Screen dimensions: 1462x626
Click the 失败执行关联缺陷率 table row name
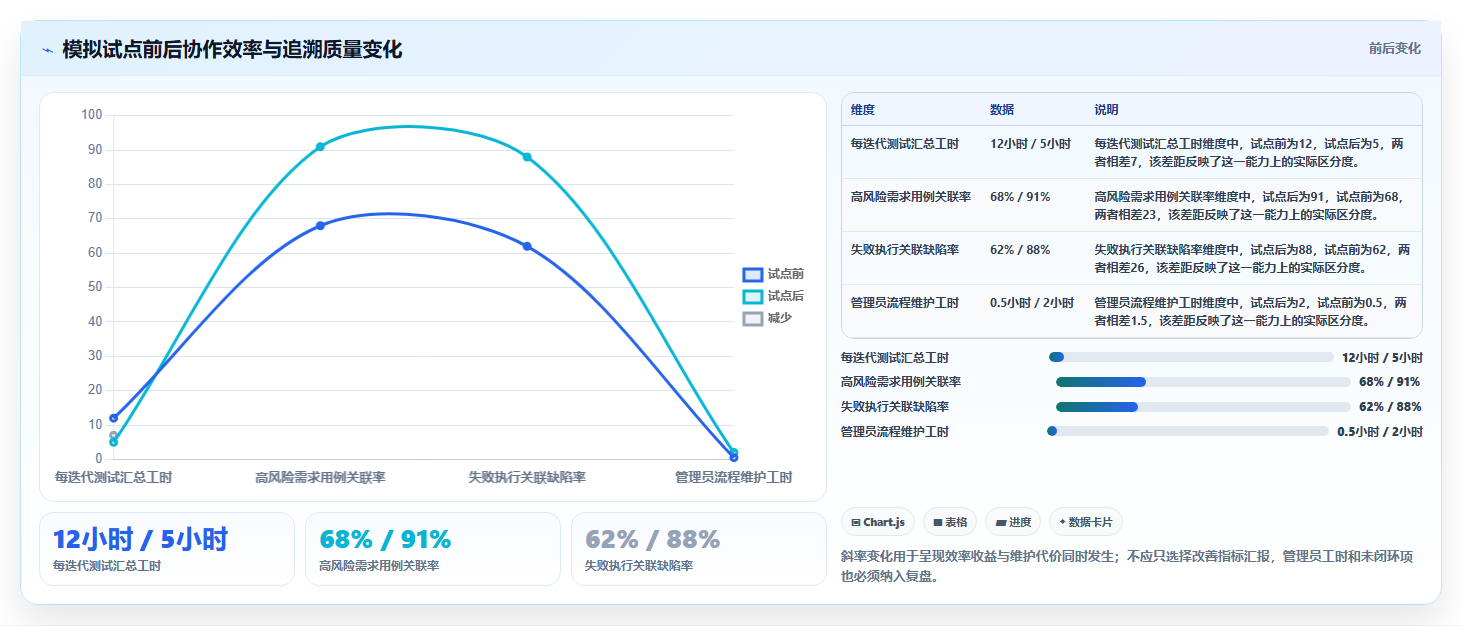905,250
